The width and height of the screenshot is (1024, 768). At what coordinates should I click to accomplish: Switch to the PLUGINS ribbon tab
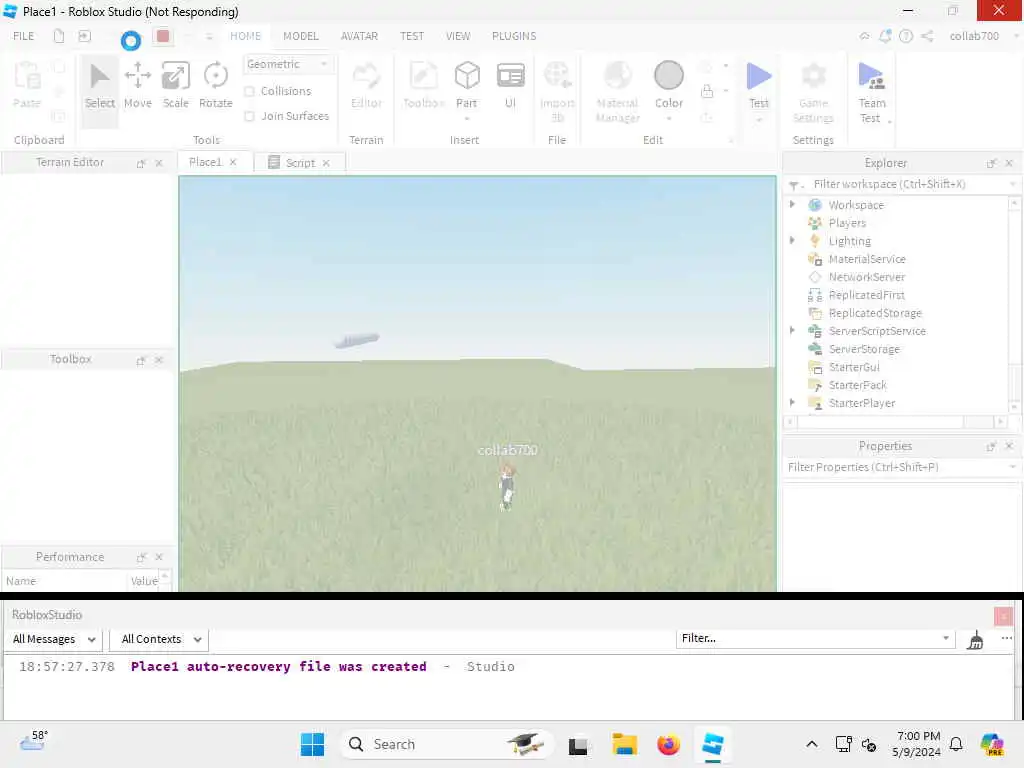514,37
